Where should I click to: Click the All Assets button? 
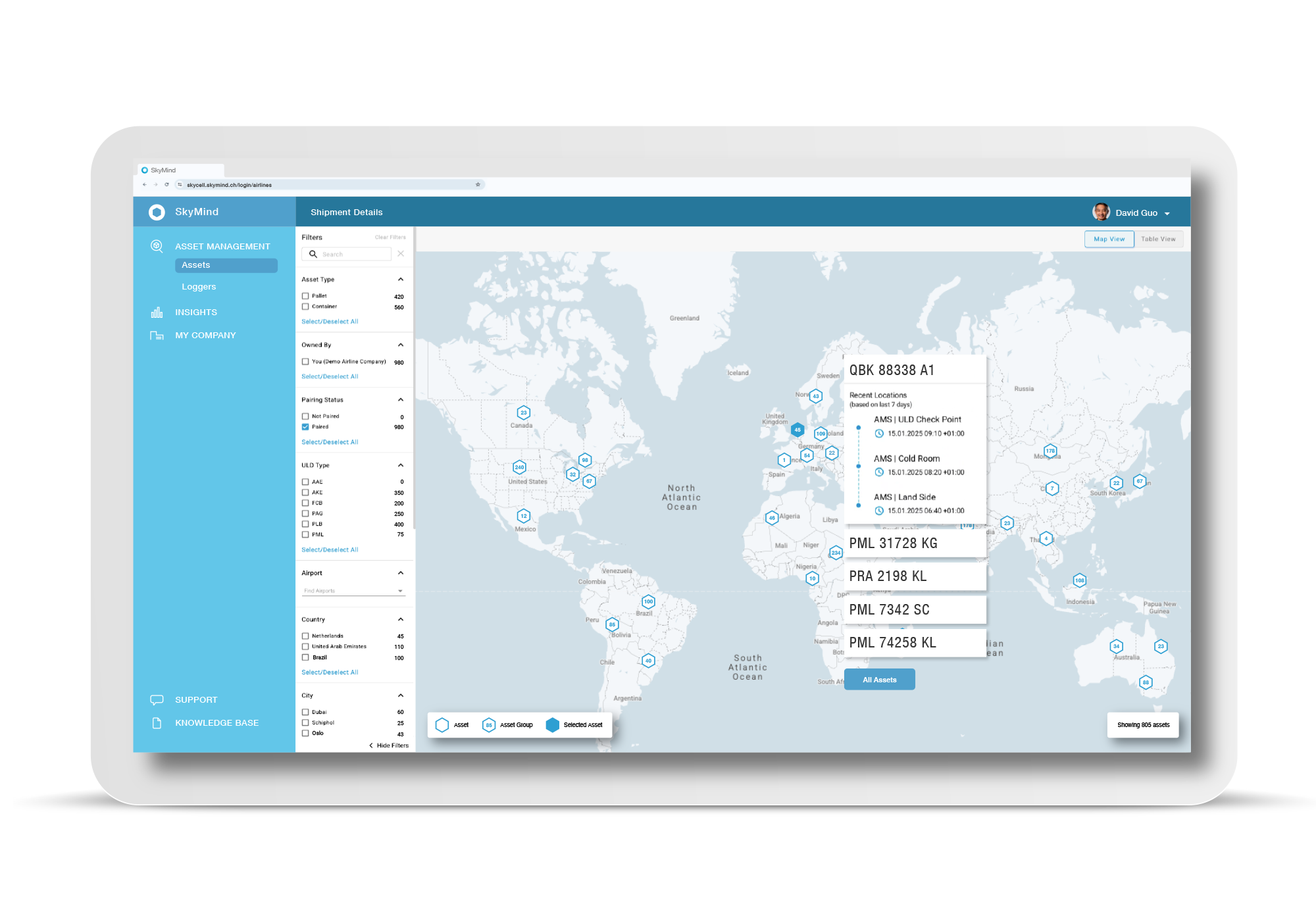[879, 680]
